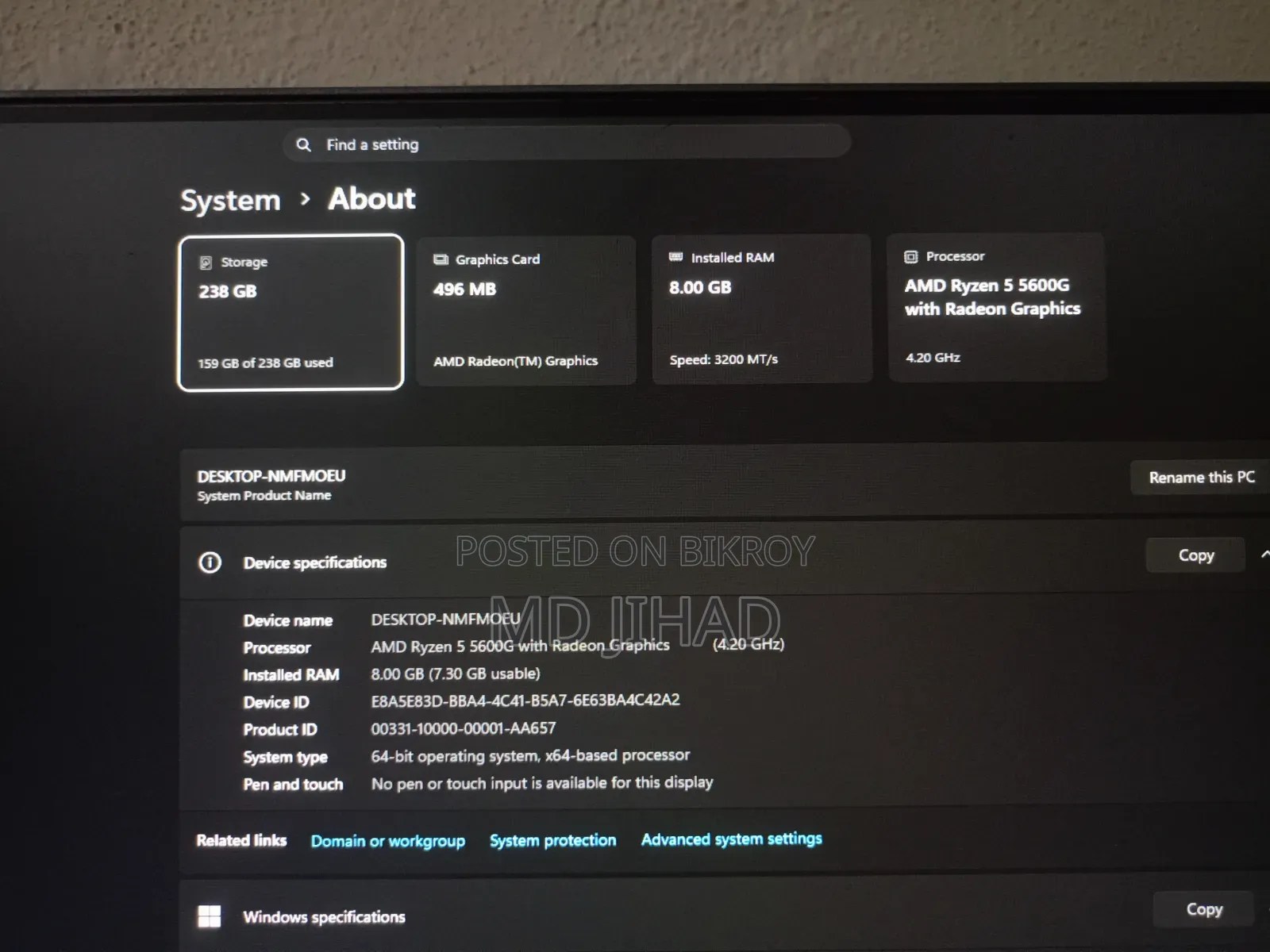Click the Processor CPU icon
The image size is (1270, 952).
[x=910, y=256]
